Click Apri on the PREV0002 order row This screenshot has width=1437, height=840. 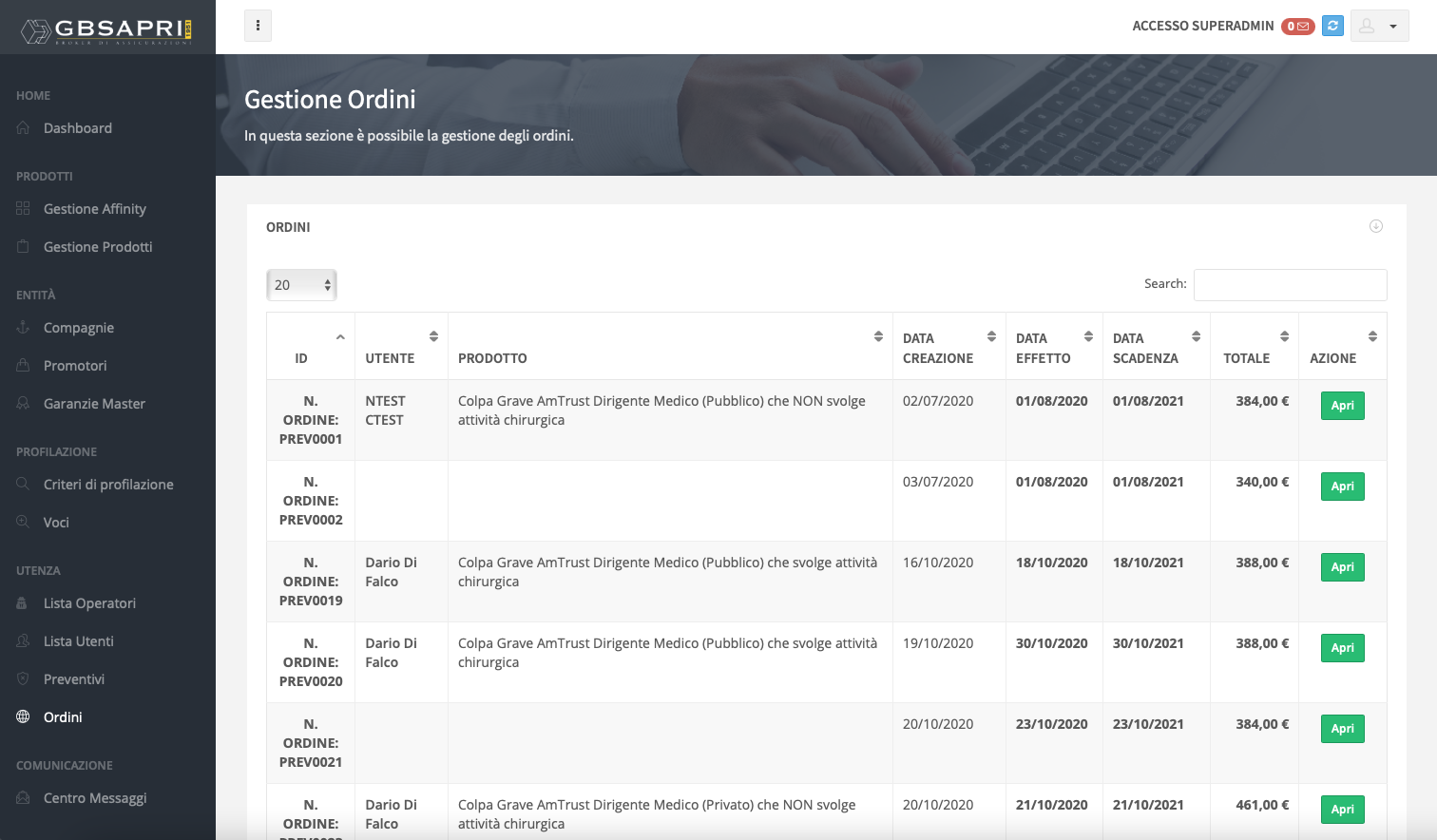pyautogui.click(x=1342, y=486)
